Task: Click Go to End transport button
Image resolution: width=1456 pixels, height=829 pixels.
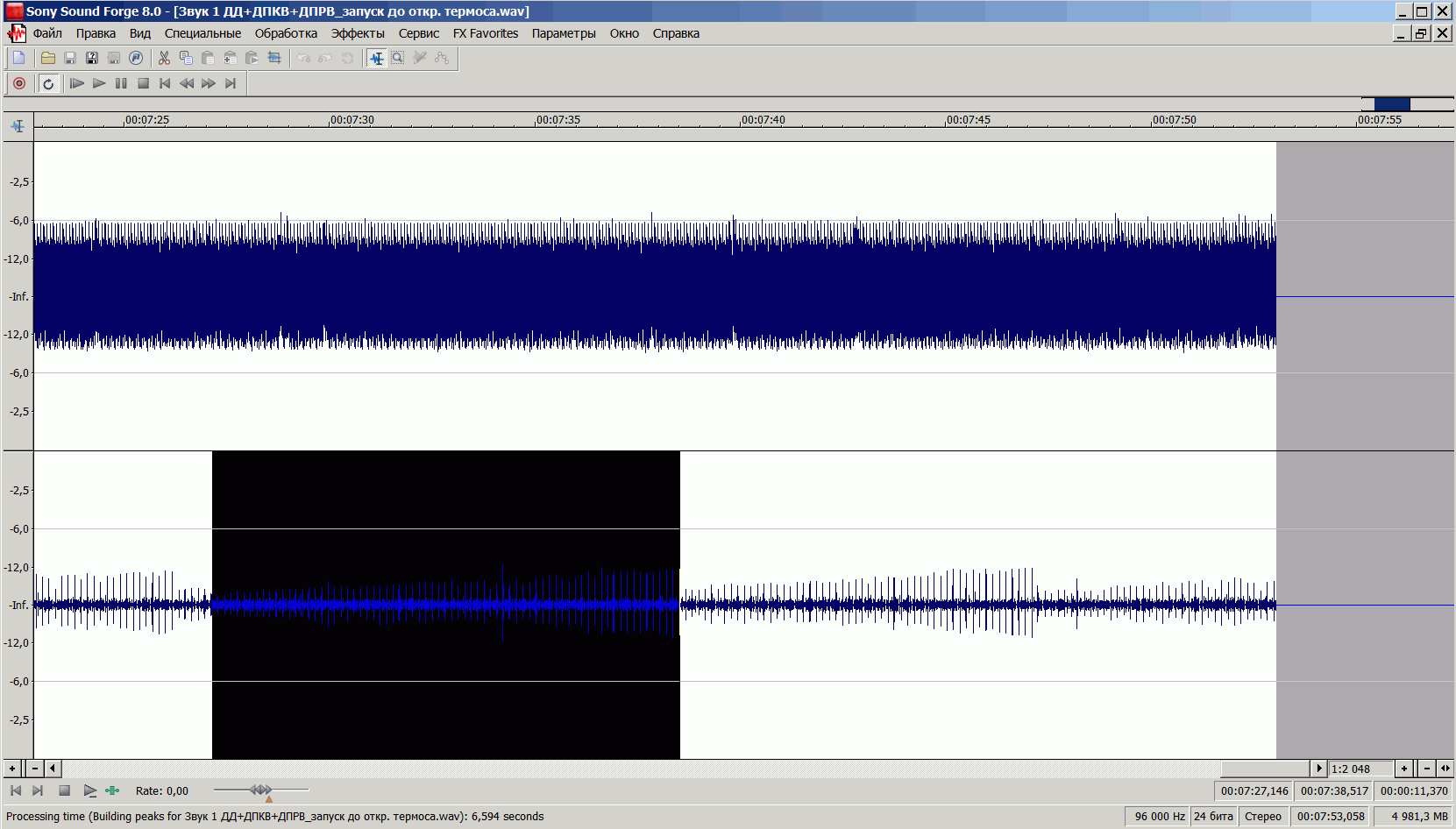Action: click(x=231, y=83)
